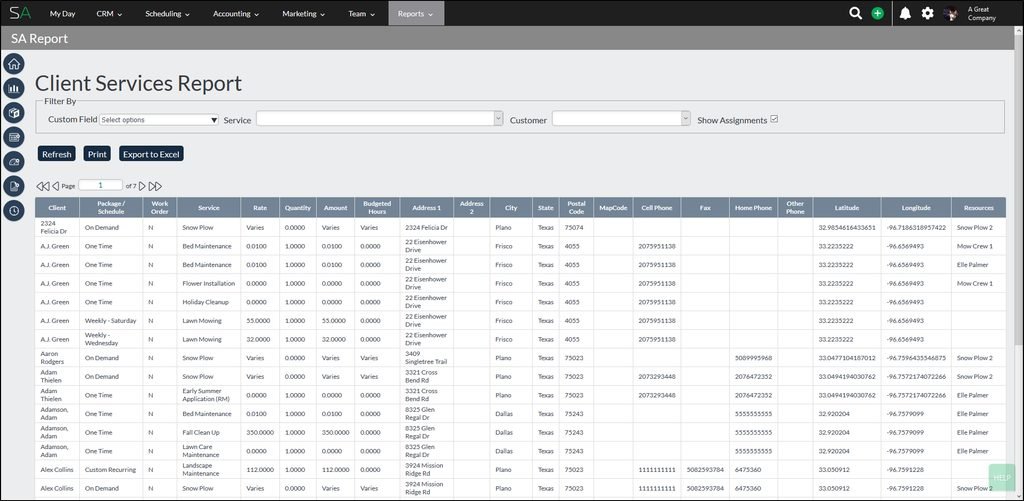
Task: Click the Budgeted Hours column header
Action: 377,208
